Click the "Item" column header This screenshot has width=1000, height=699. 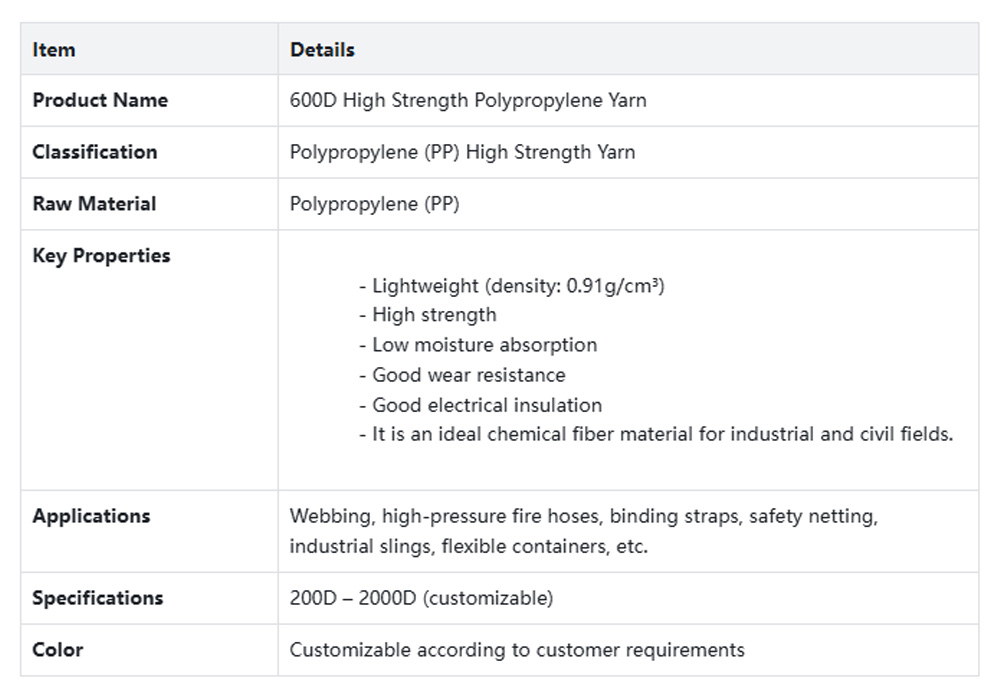tap(54, 49)
